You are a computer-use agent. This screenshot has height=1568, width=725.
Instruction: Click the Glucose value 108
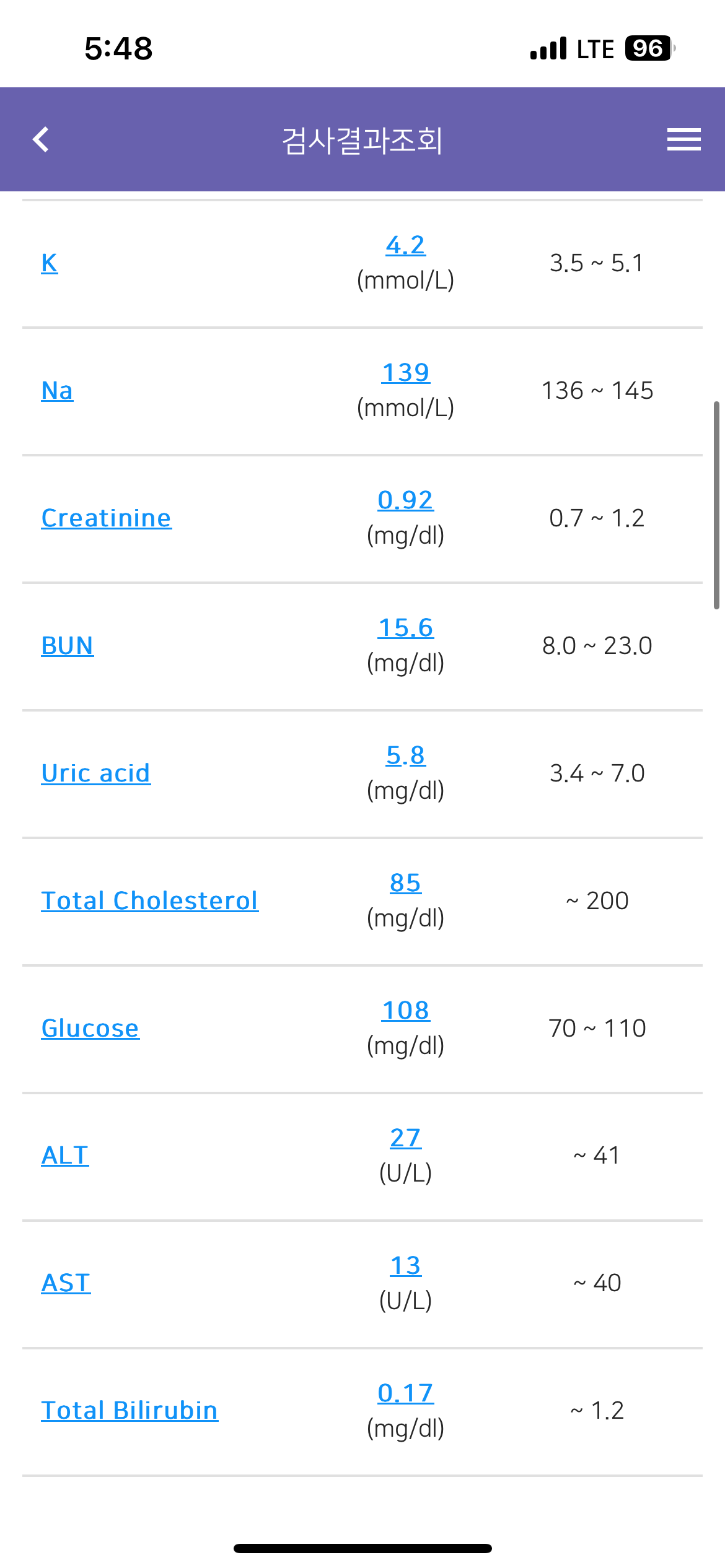pyautogui.click(x=405, y=1011)
